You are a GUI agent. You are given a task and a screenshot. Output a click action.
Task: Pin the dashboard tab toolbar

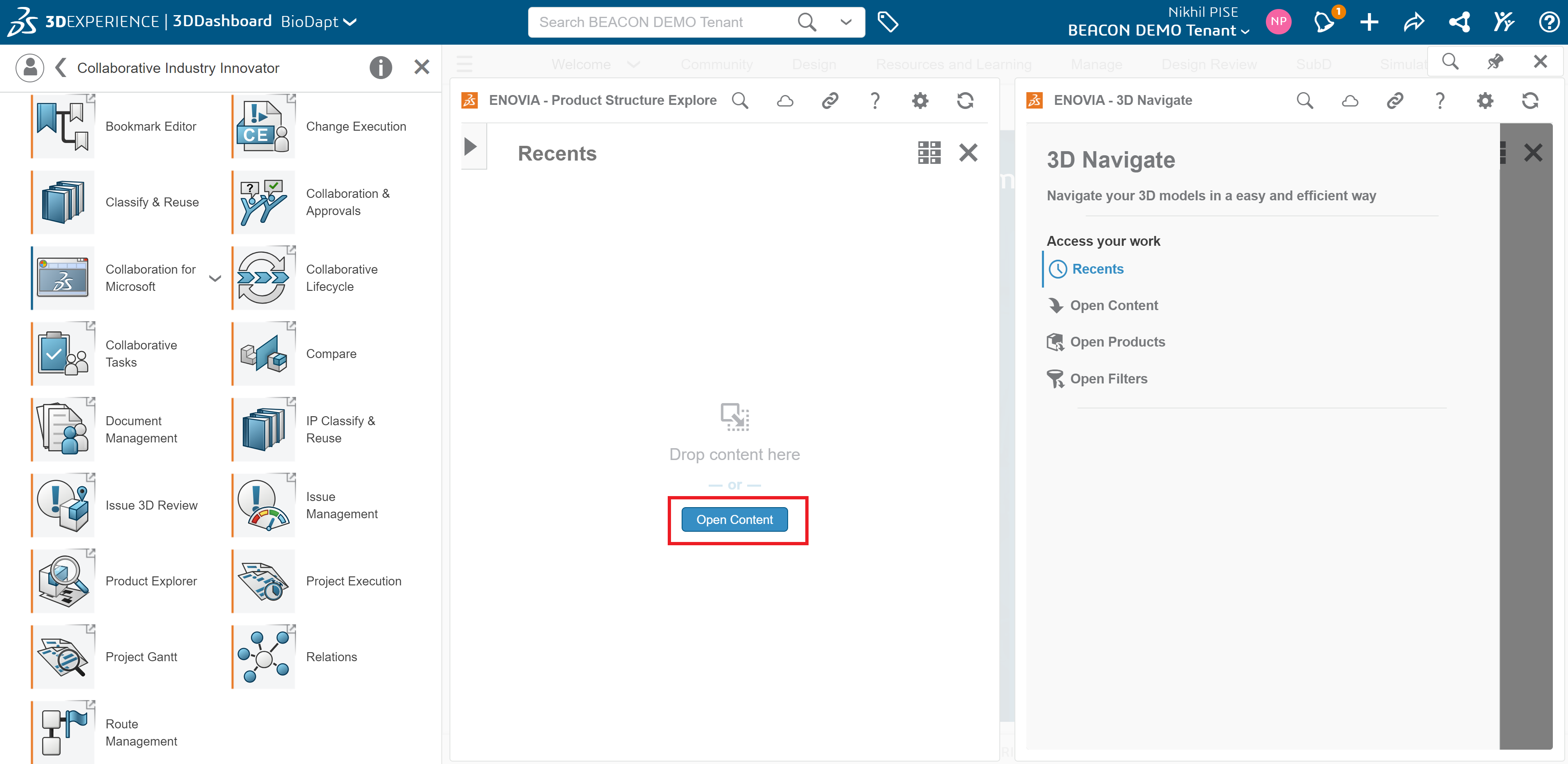1496,61
